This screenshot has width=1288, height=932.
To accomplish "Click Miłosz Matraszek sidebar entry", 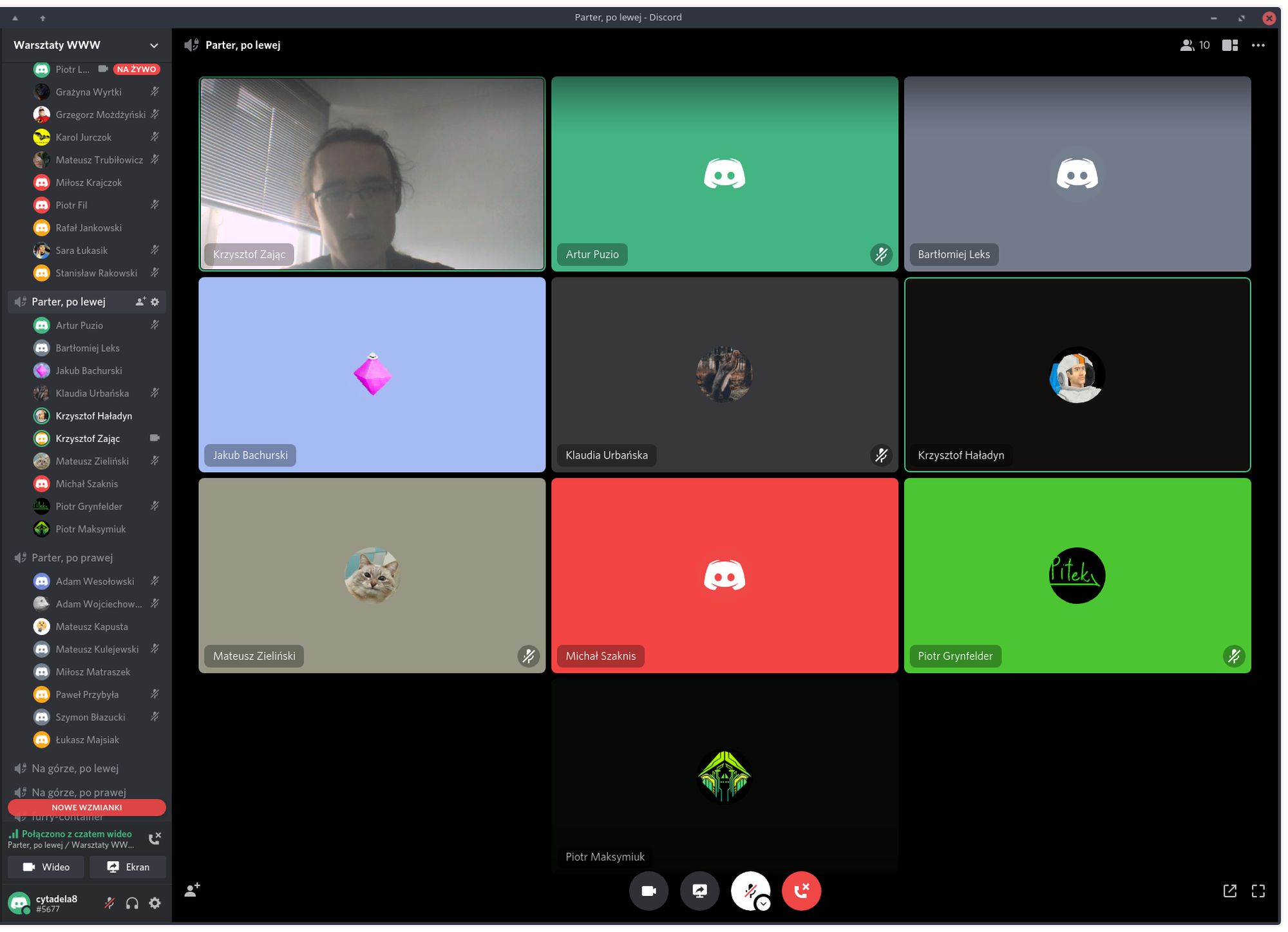I will (97, 672).
